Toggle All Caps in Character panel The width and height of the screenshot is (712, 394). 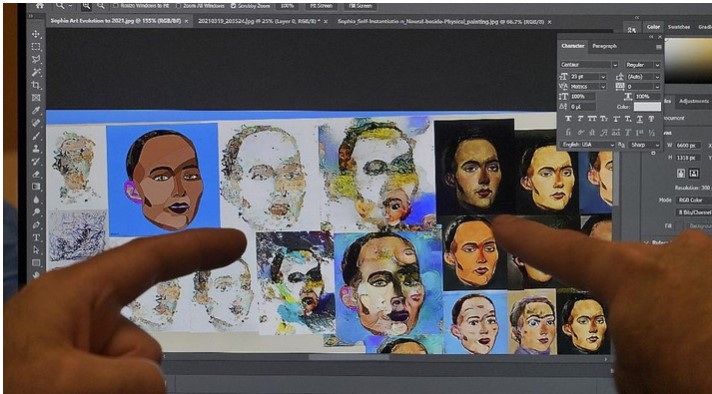[592, 119]
